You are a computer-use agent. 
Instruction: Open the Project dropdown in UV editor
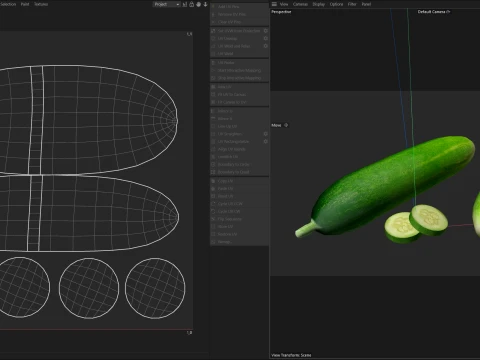[x=166, y=4]
